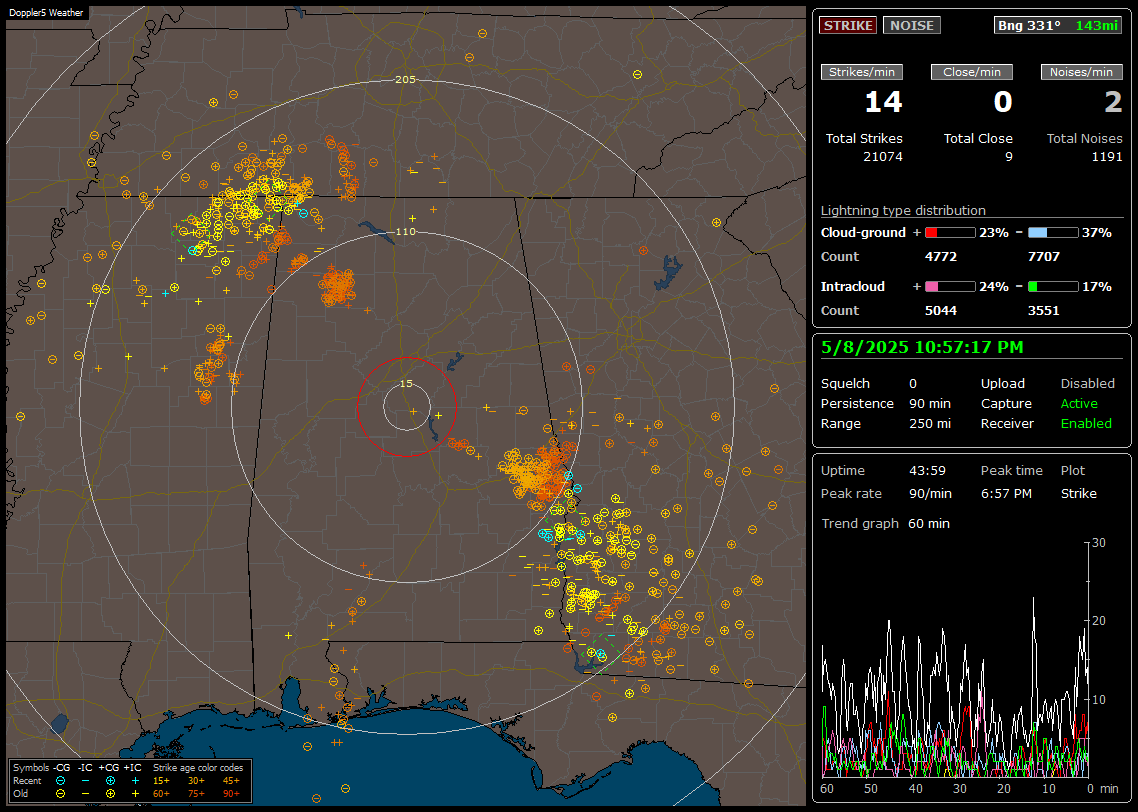Screen dimensions: 1138x812
Task: Select the NOISE mode button
Action: [912, 25]
